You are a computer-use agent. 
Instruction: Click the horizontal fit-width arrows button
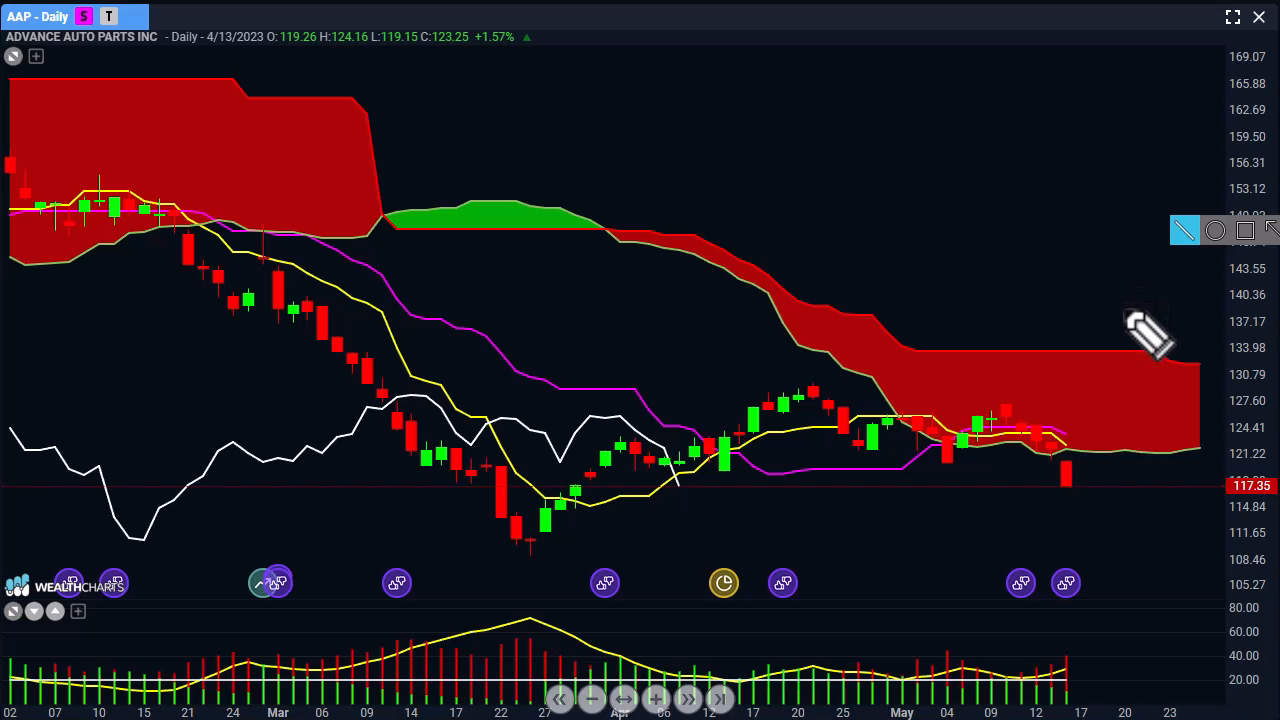623,699
